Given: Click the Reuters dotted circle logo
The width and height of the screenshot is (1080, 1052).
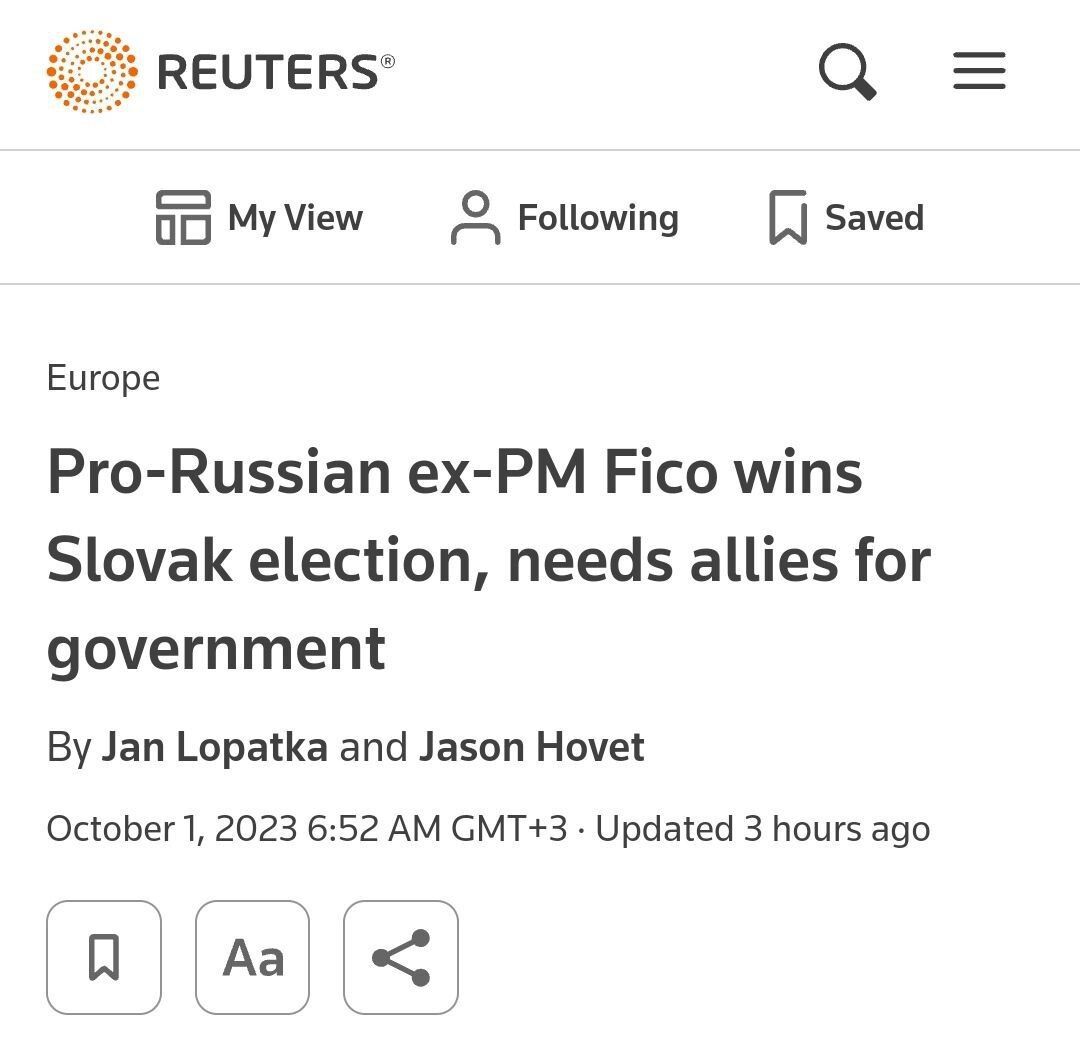Looking at the screenshot, I should [x=92, y=71].
